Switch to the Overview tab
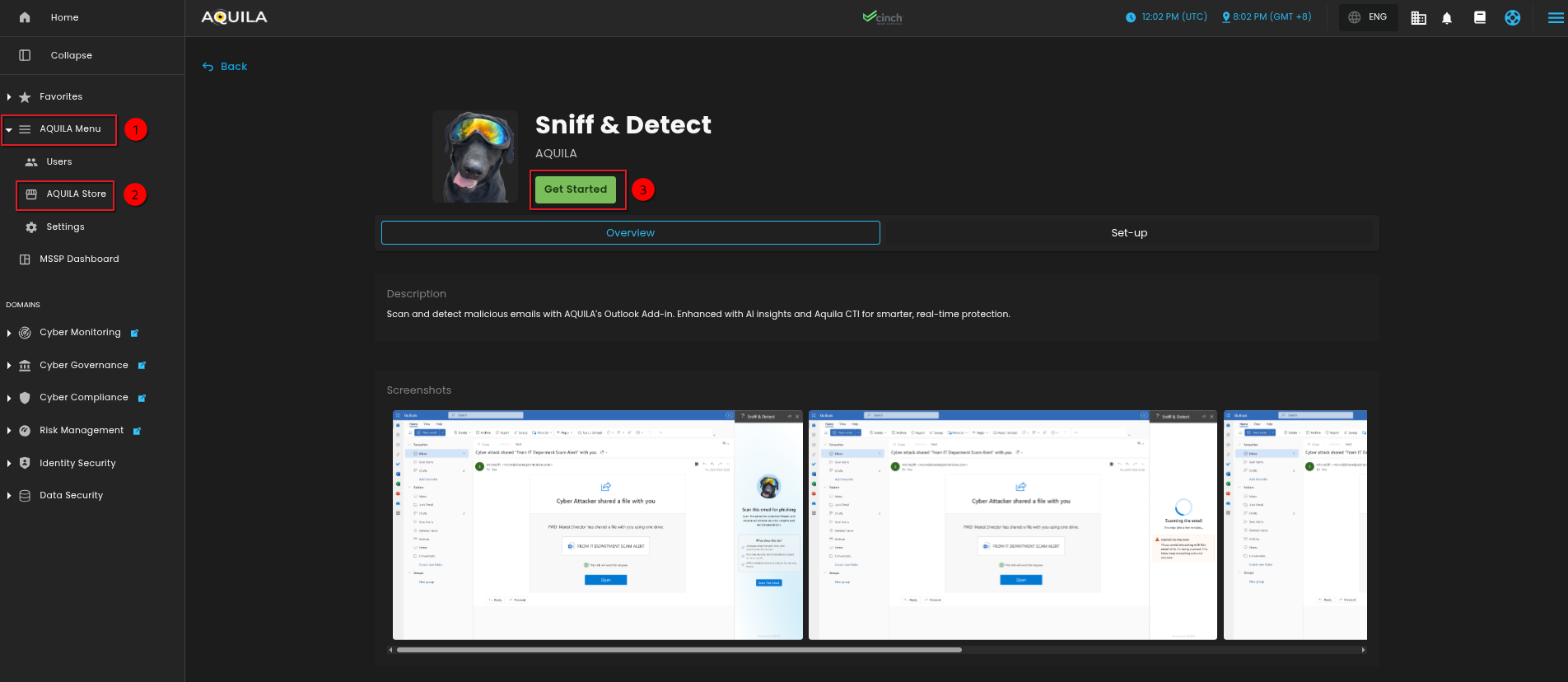Viewport: 1568px width, 682px height. pyautogui.click(x=631, y=233)
